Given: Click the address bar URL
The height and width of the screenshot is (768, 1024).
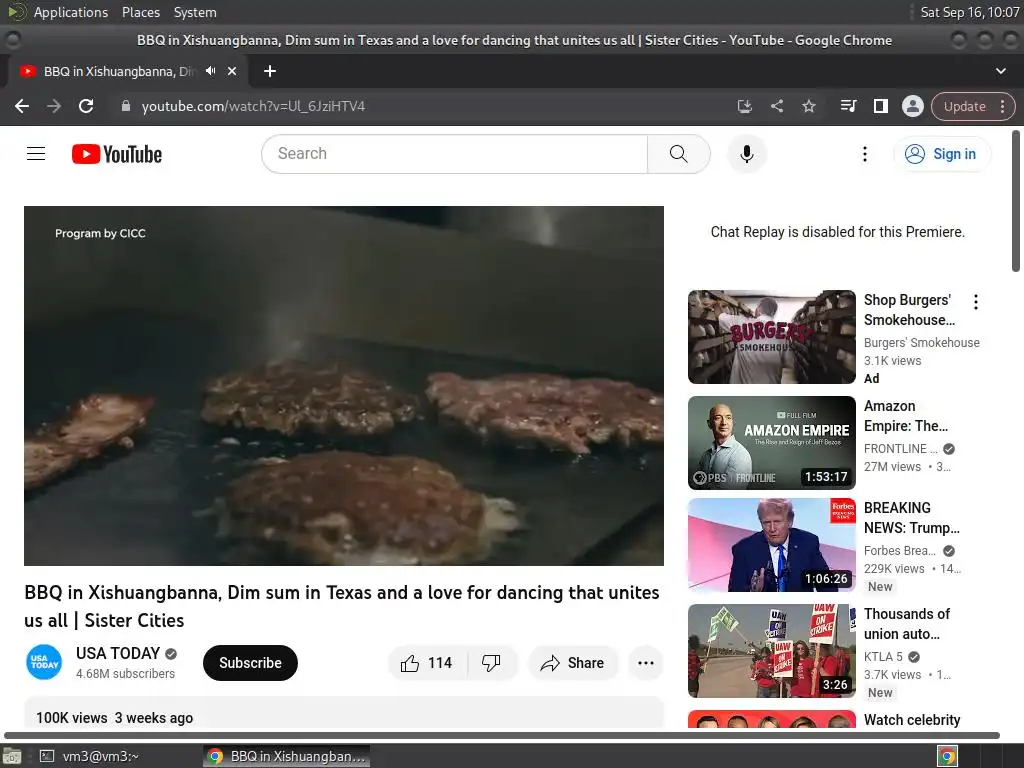Looking at the screenshot, I should [253, 106].
